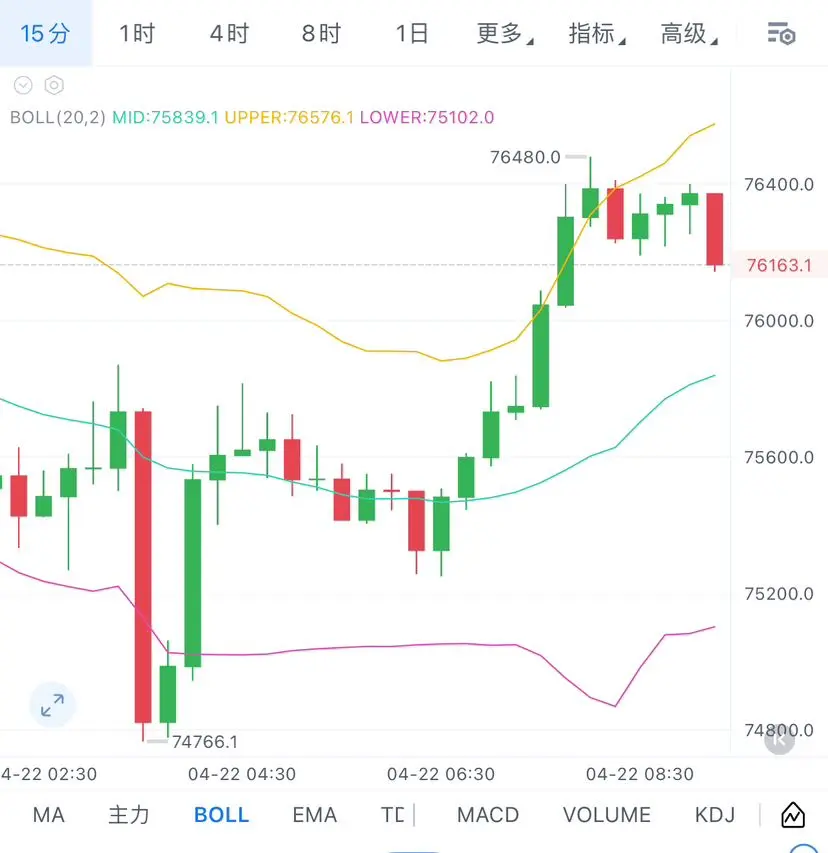Open BOLL indicator settings hexagon icon
Screen dimensions: 828x853
pyautogui.click(x=54, y=85)
